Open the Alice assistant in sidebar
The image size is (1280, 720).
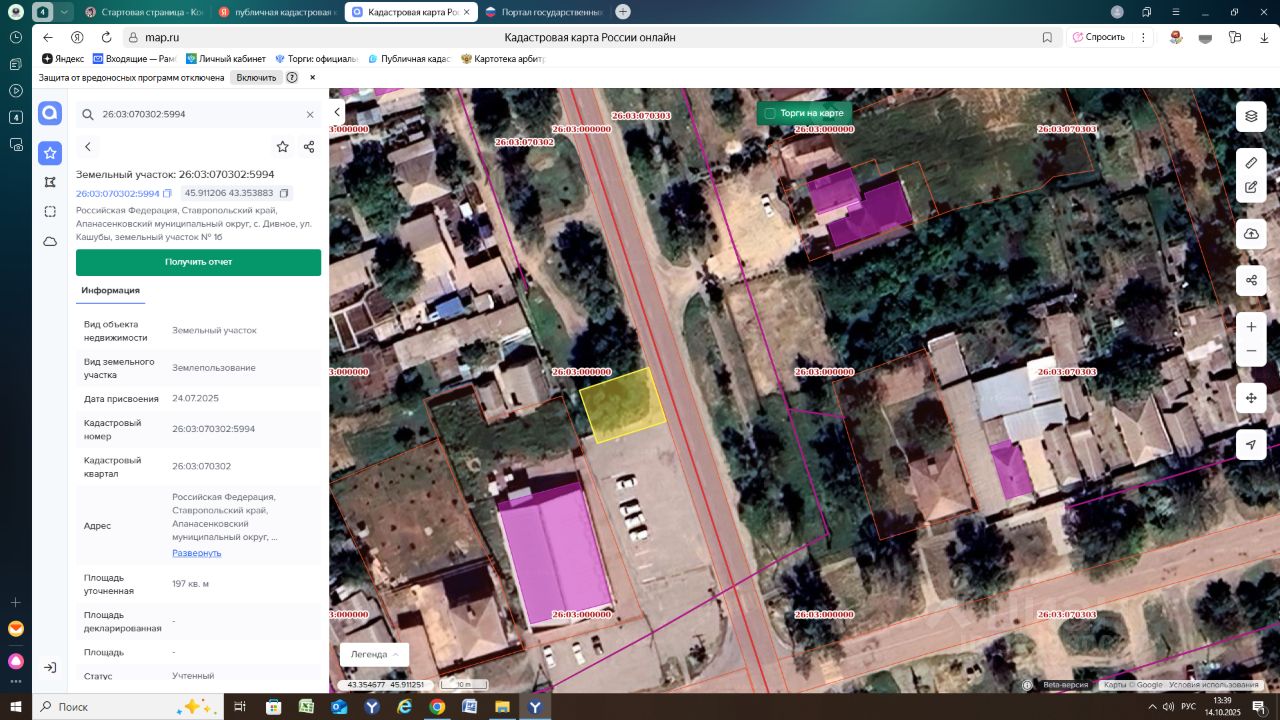click(x=16, y=661)
